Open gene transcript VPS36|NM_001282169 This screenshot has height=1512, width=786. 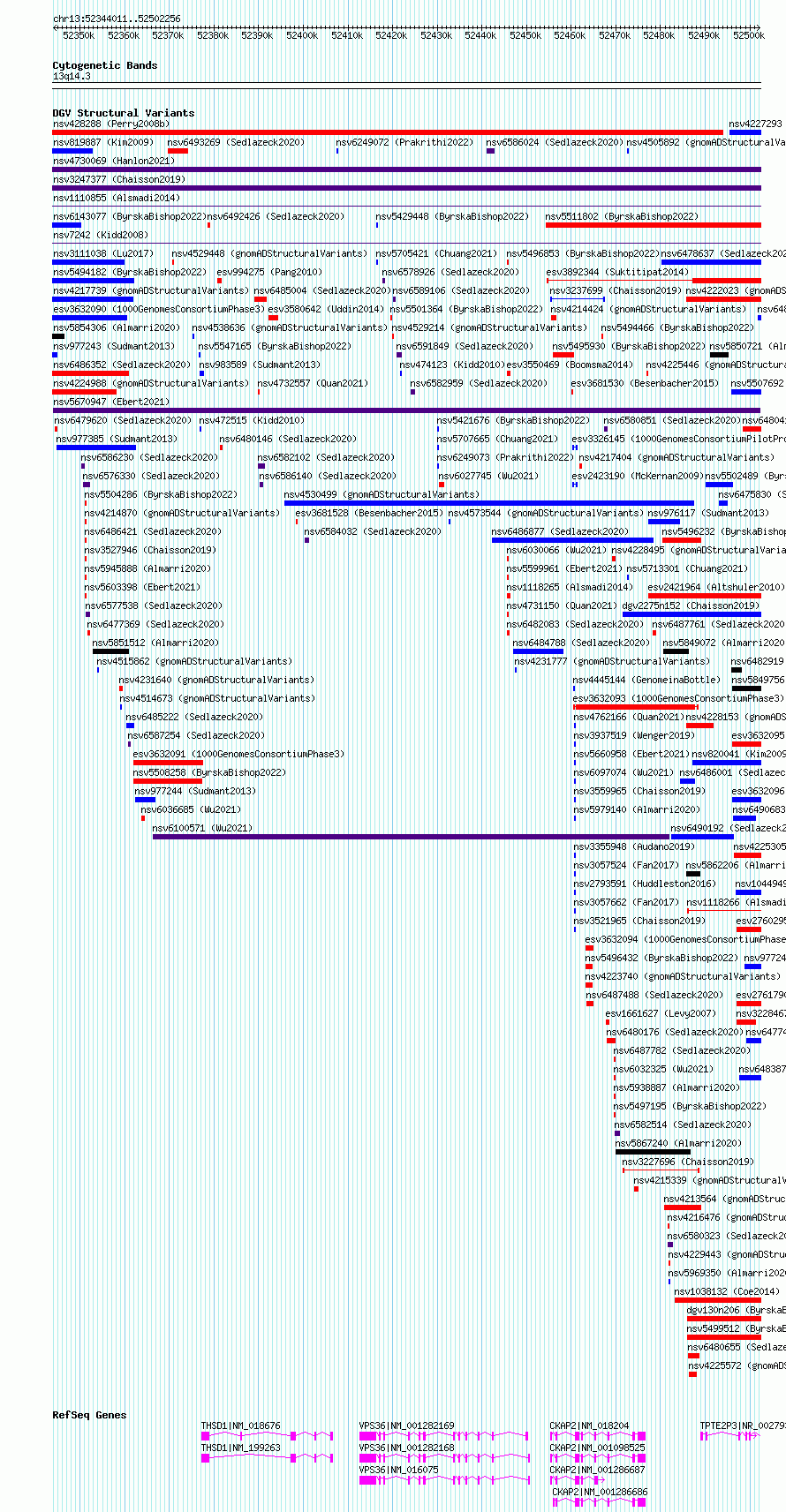(x=406, y=1425)
